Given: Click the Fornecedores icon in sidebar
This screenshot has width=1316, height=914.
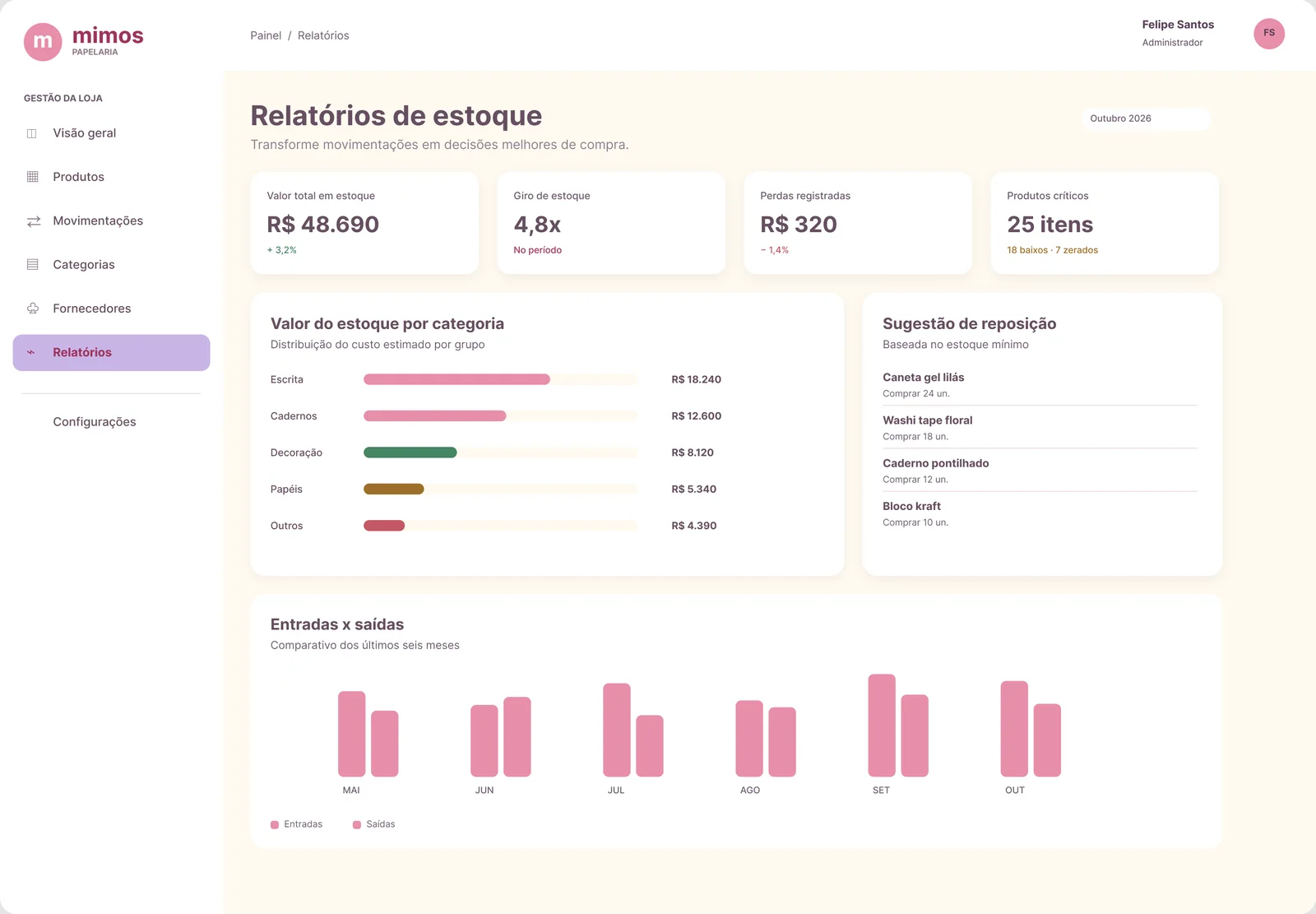Looking at the screenshot, I should click(33, 309).
